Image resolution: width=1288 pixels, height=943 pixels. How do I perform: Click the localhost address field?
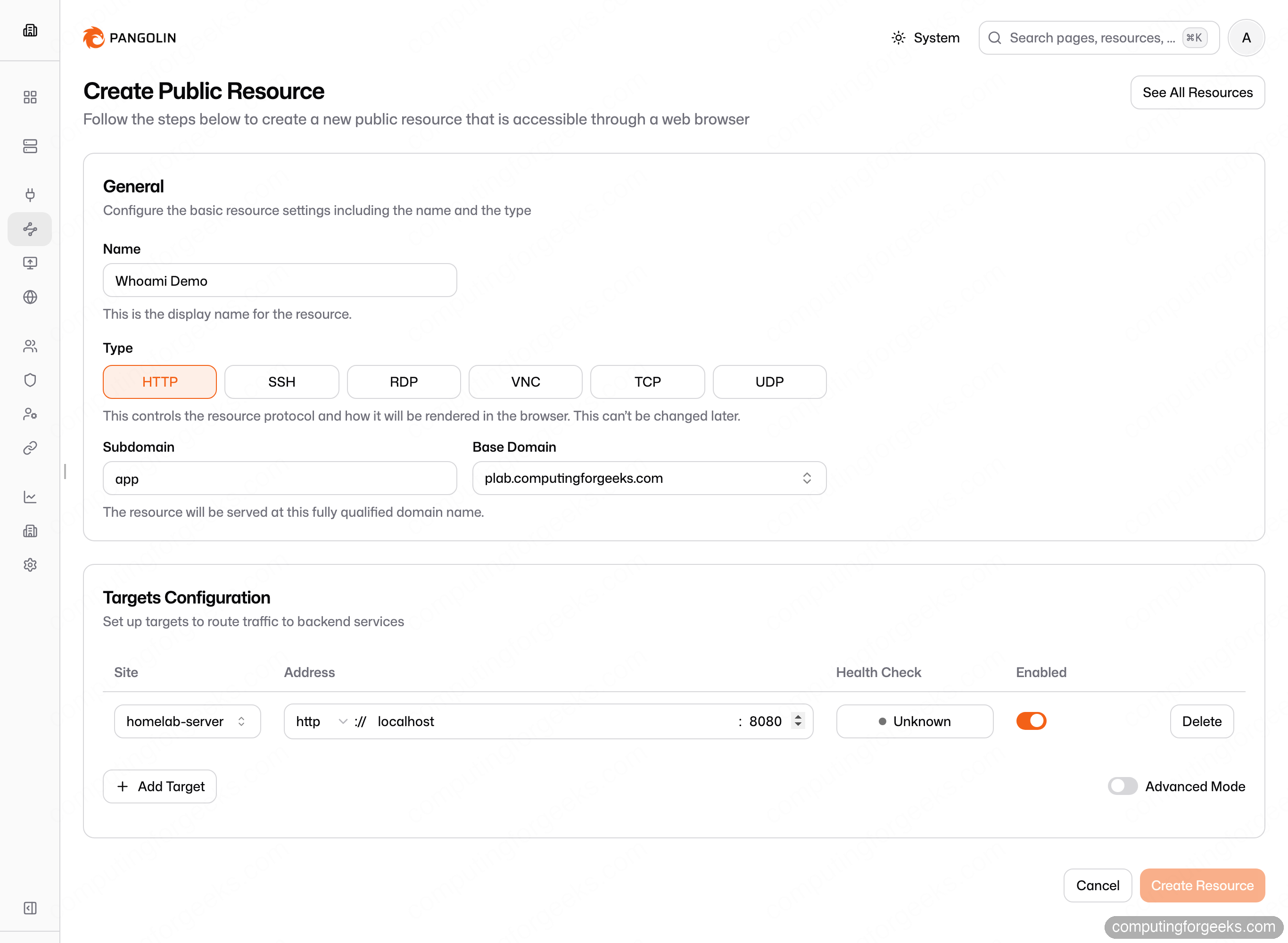[553, 721]
